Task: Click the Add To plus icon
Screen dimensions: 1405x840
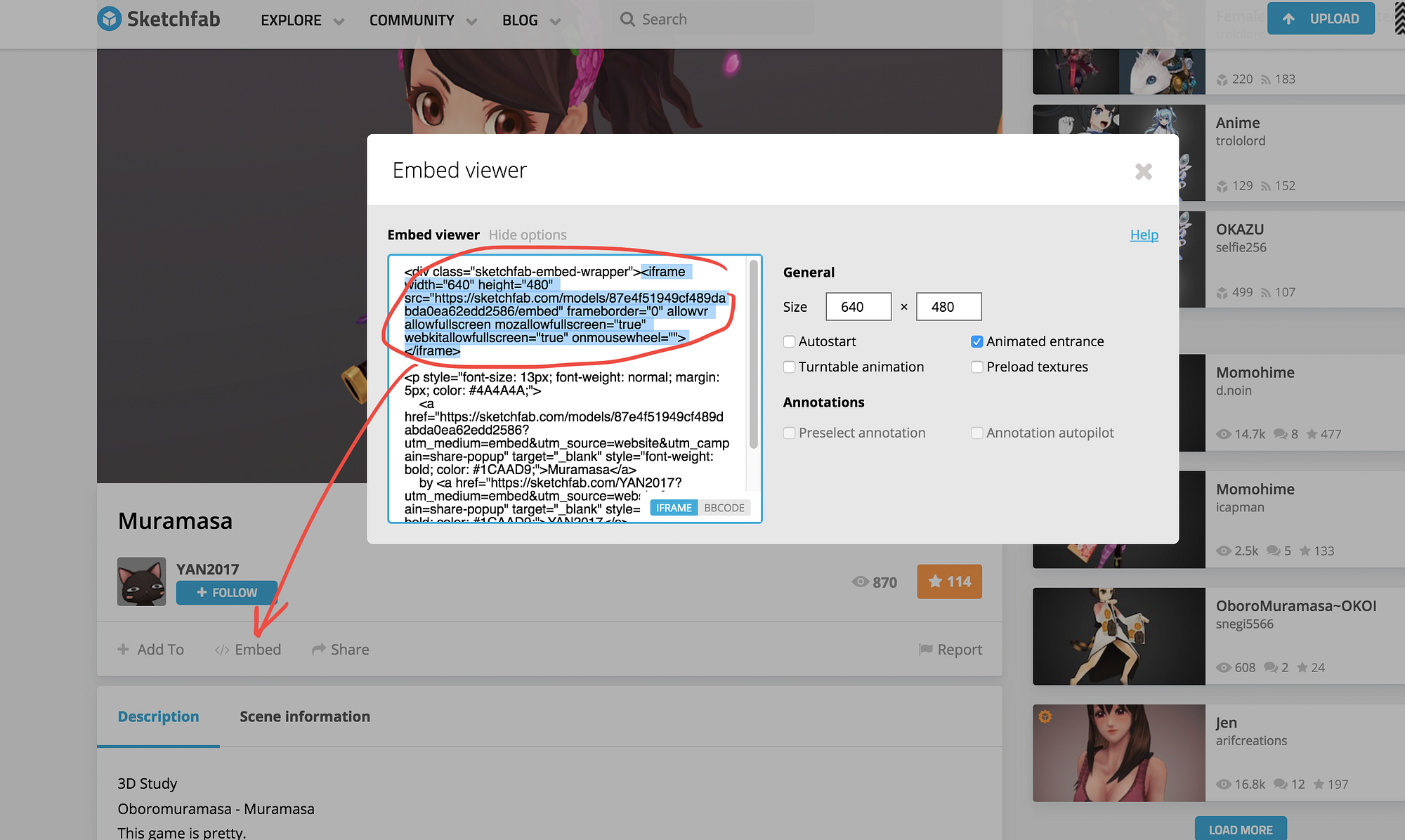Action: click(x=124, y=650)
